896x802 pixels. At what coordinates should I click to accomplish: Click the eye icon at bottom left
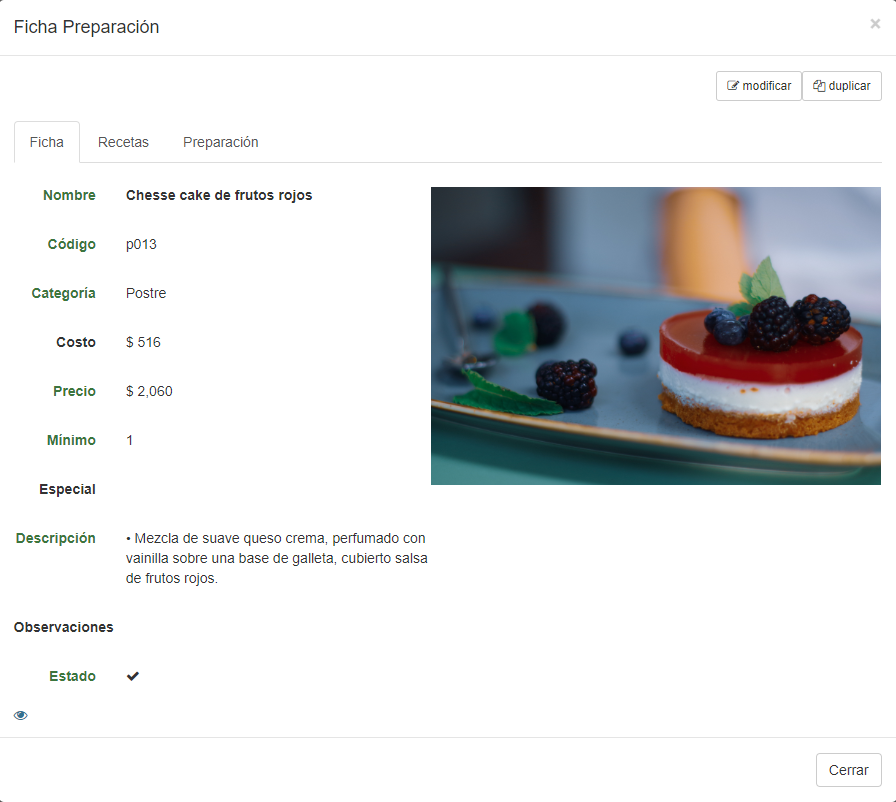[21, 715]
